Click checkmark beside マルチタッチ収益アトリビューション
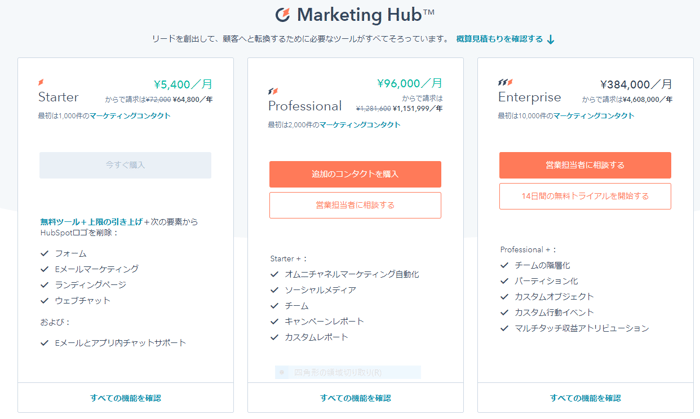The width and height of the screenshot is (700, 419). 504,328
